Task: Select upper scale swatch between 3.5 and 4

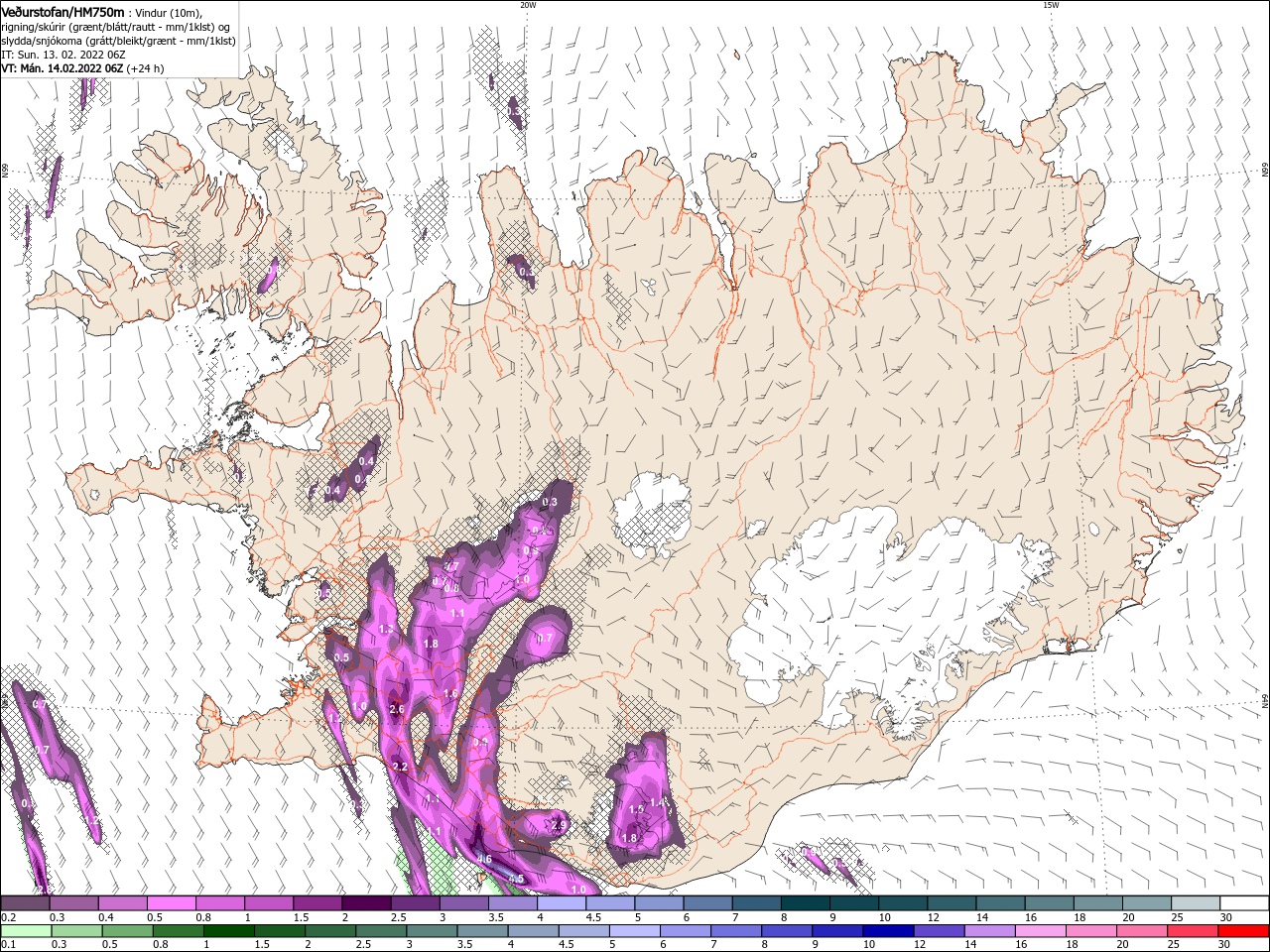Action: [512, 903]
